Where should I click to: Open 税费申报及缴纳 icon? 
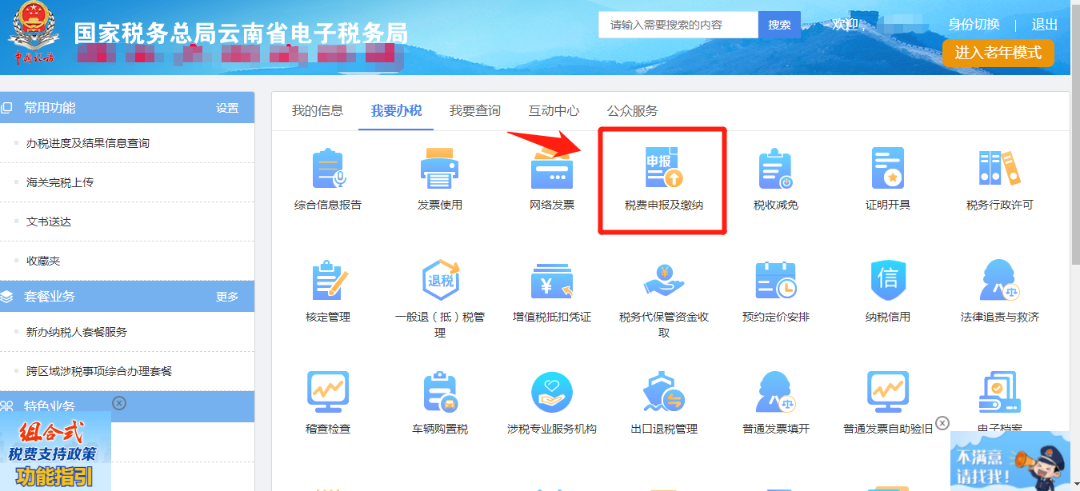click(663, 168)
